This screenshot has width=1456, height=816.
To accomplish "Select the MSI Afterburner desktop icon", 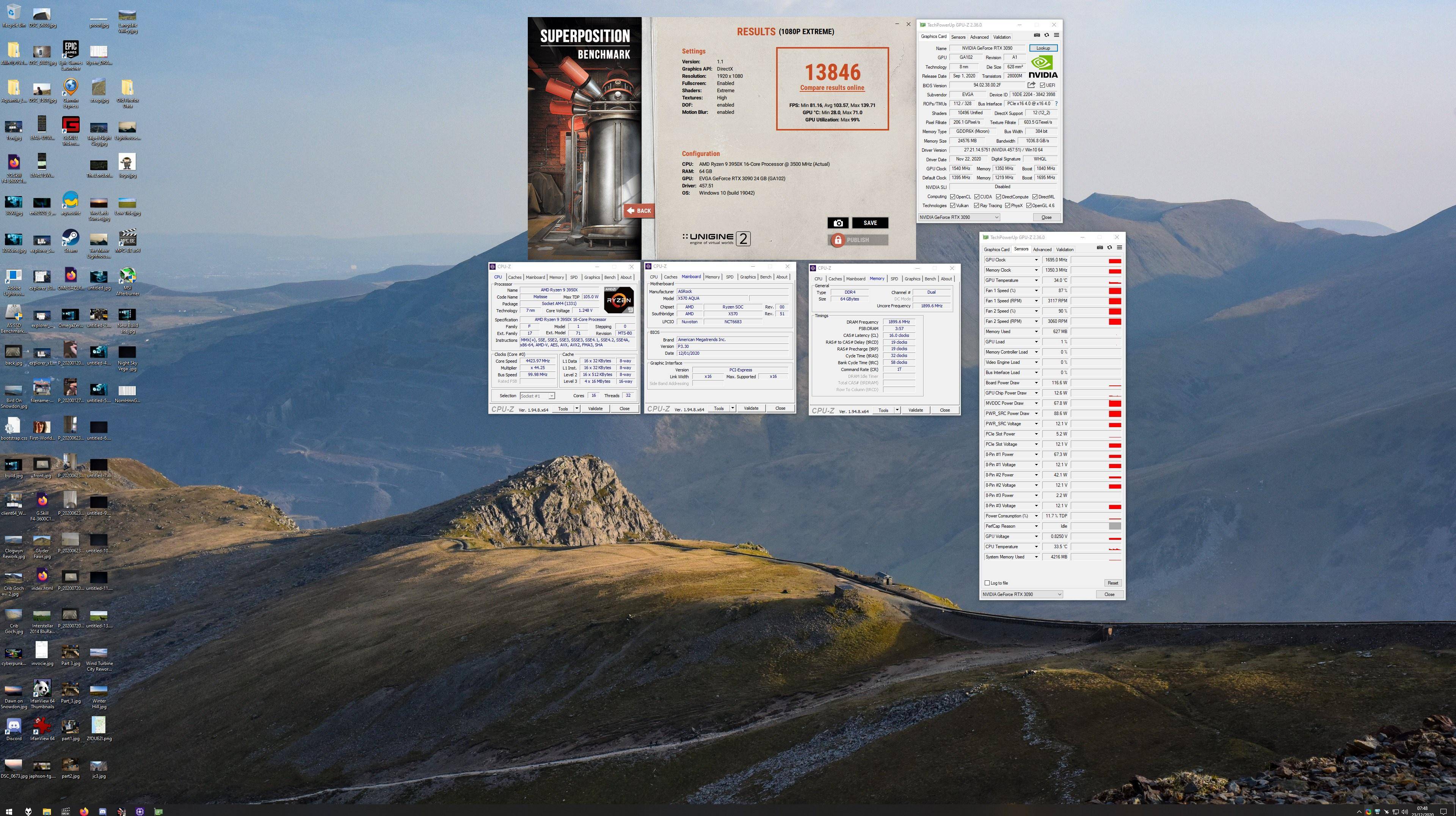I will pos(127,281).
